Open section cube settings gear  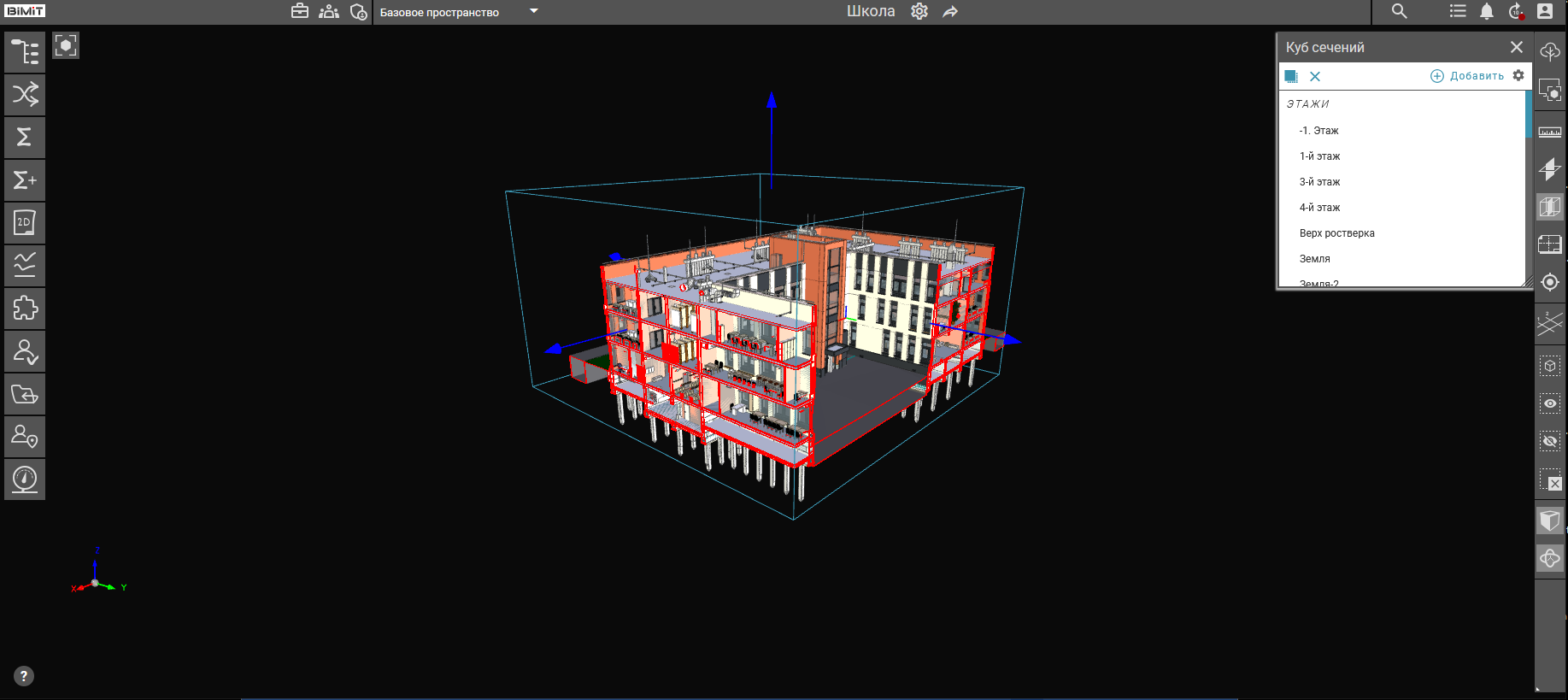tap(1518, 75)
